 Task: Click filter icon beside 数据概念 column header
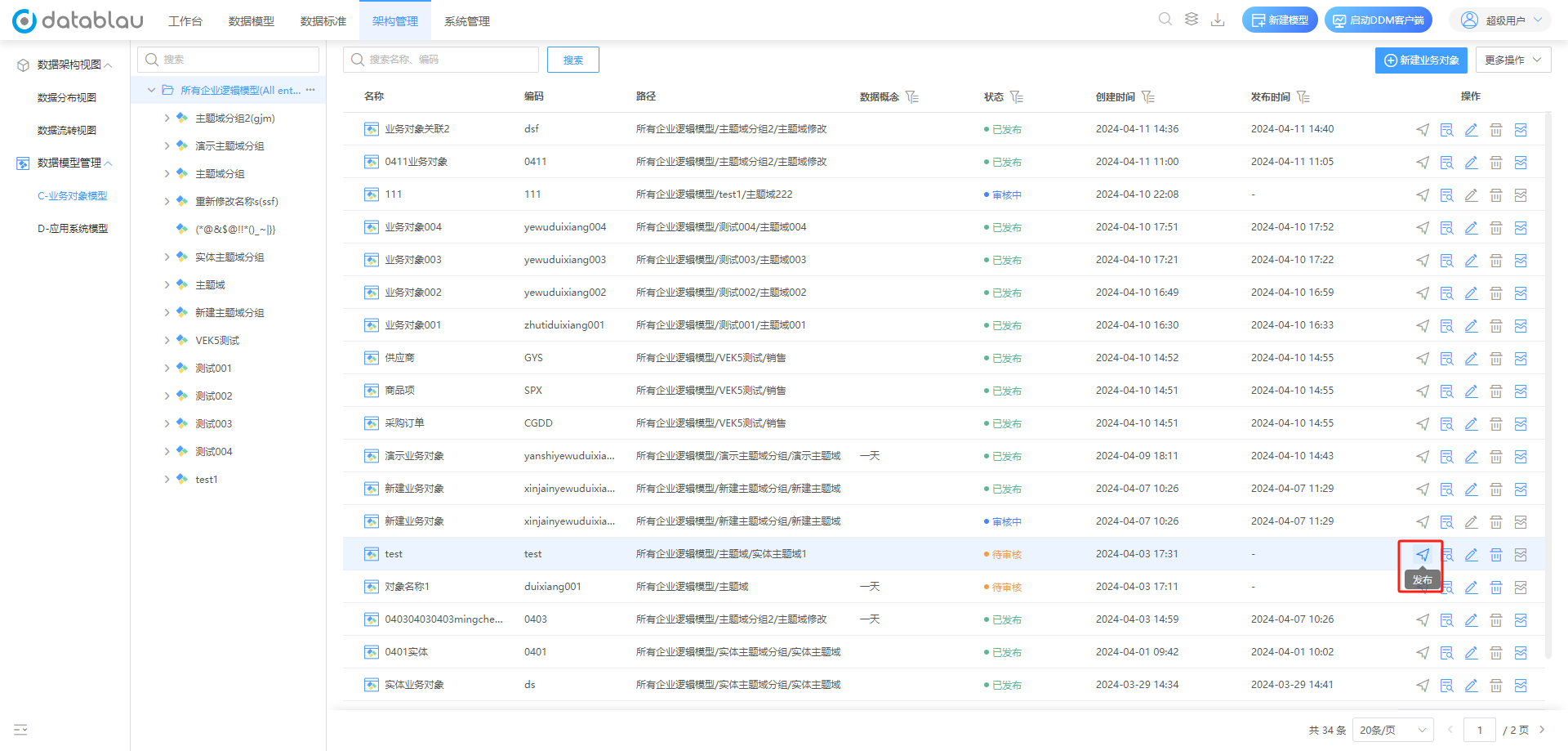[x=912, y=97]
